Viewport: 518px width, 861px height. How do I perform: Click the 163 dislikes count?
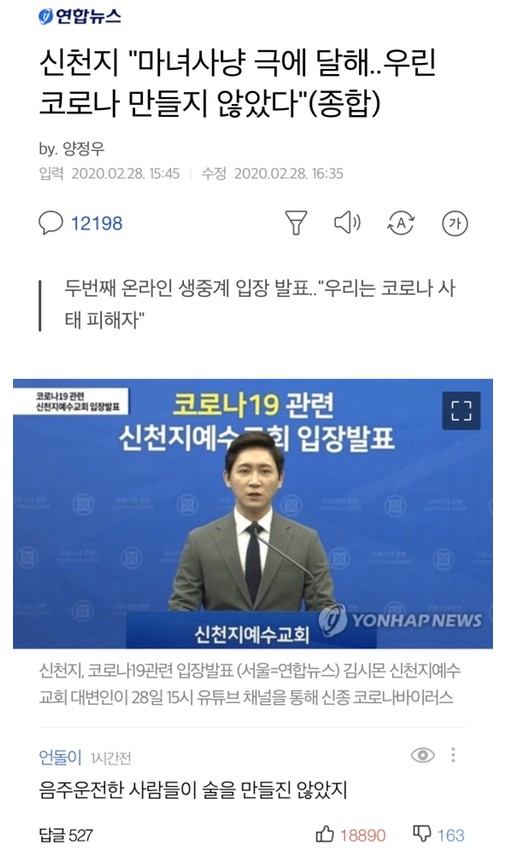(451, 835)
